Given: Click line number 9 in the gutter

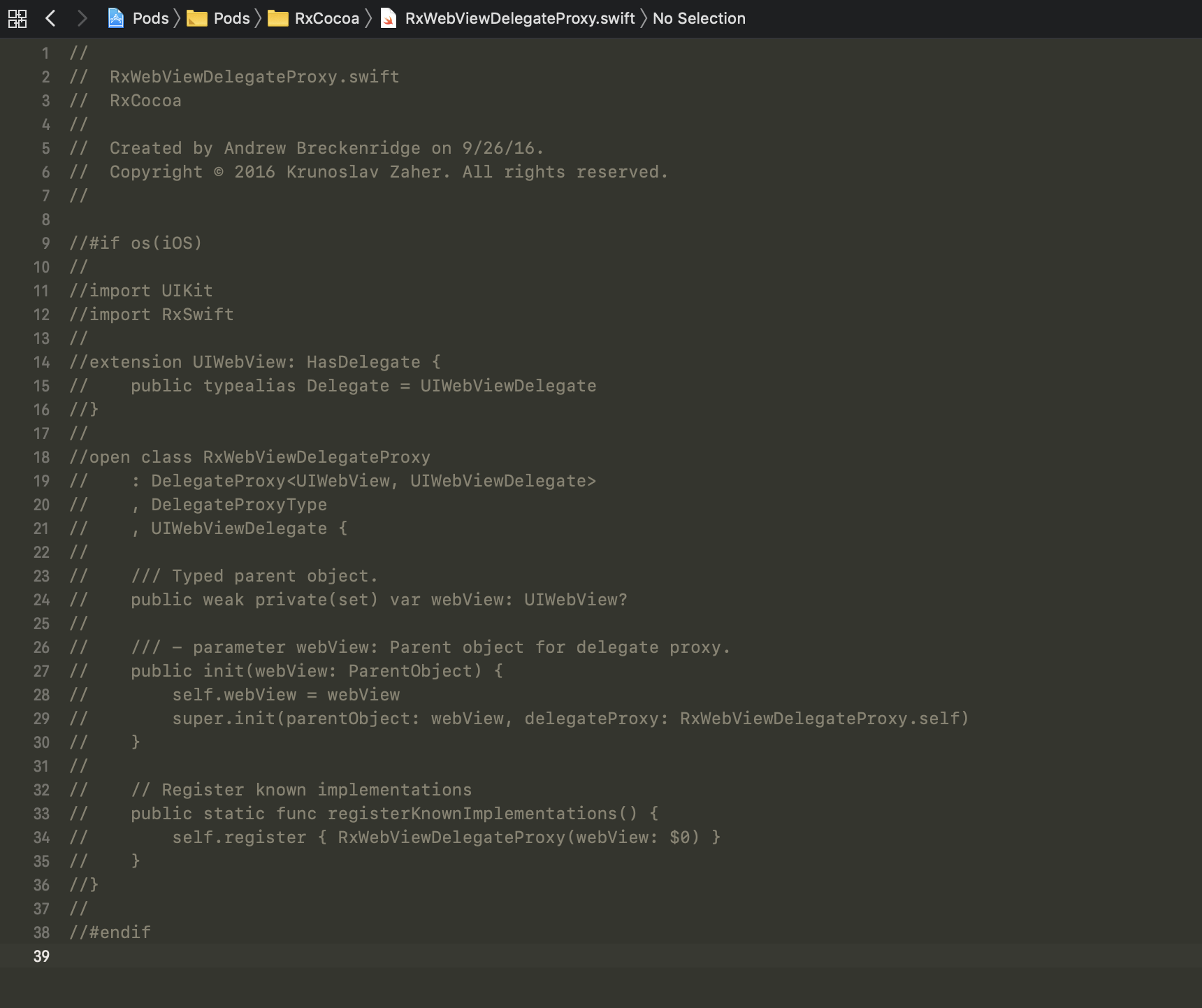Looking at the screenshot, I should pos(45,243).
